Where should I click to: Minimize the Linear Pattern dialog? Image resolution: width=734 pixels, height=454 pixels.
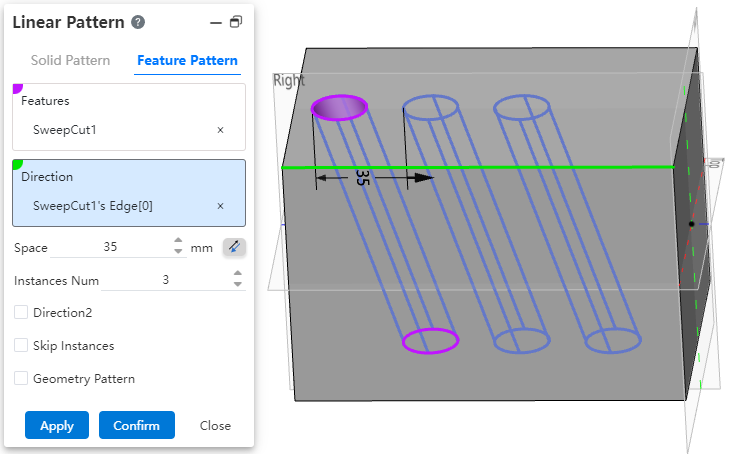point(215,22)
